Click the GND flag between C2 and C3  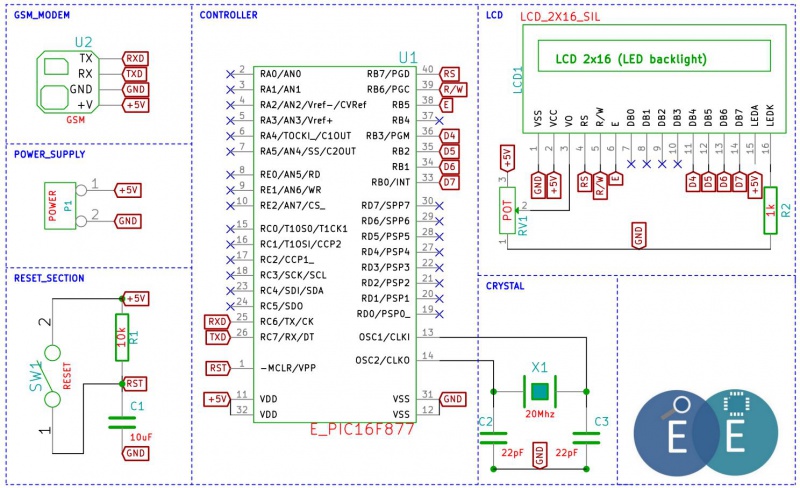point(540,455)
